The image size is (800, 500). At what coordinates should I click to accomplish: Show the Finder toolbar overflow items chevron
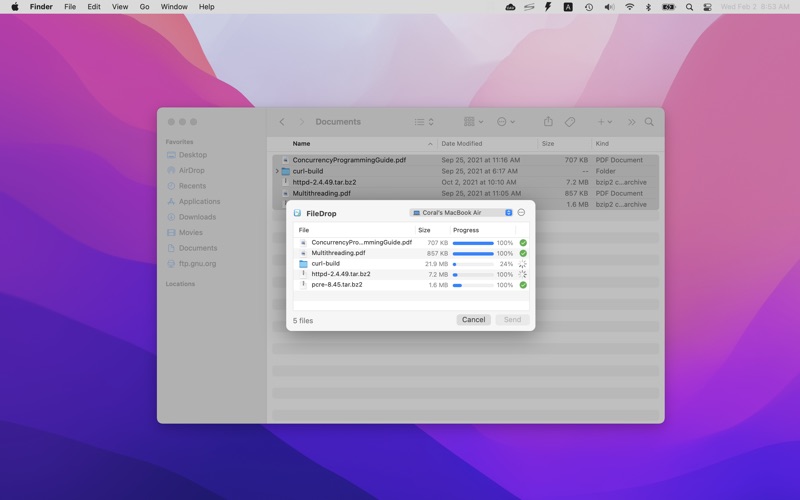(x=632, y=122)
